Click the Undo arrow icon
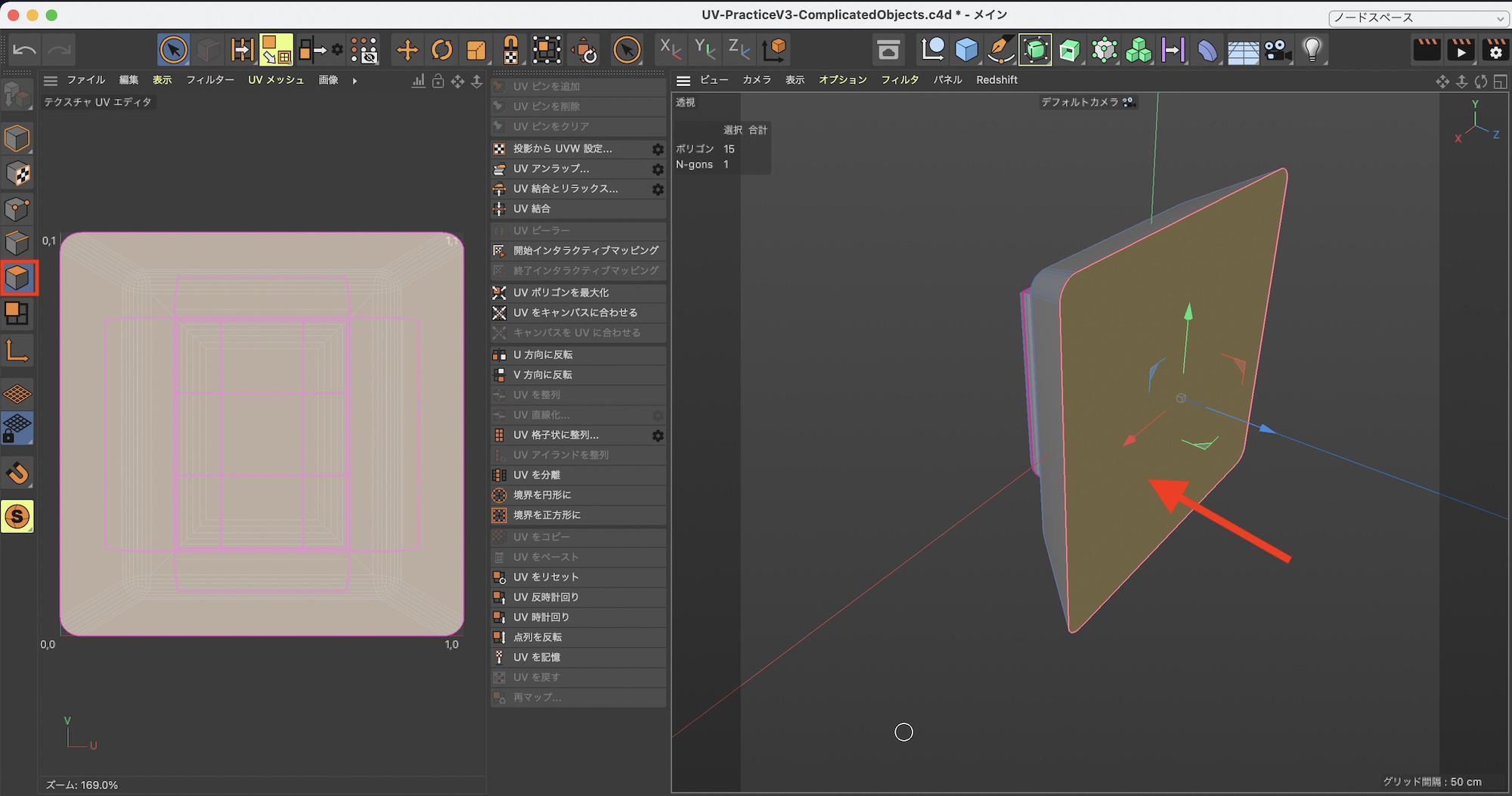The width and height of the screenshot is (1512, 796). pos(24,51)
